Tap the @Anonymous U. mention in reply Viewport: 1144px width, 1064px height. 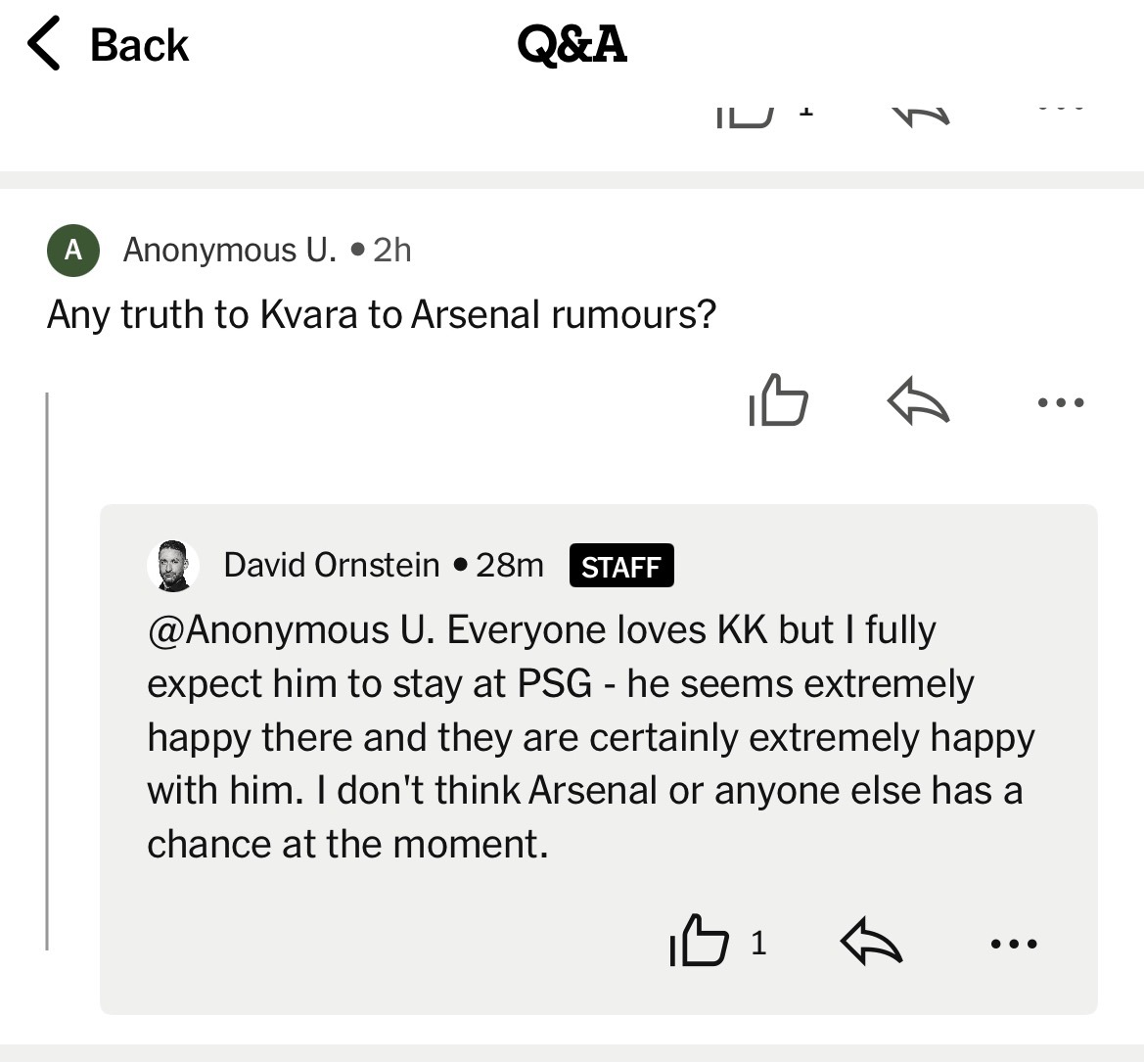[290, 630]
